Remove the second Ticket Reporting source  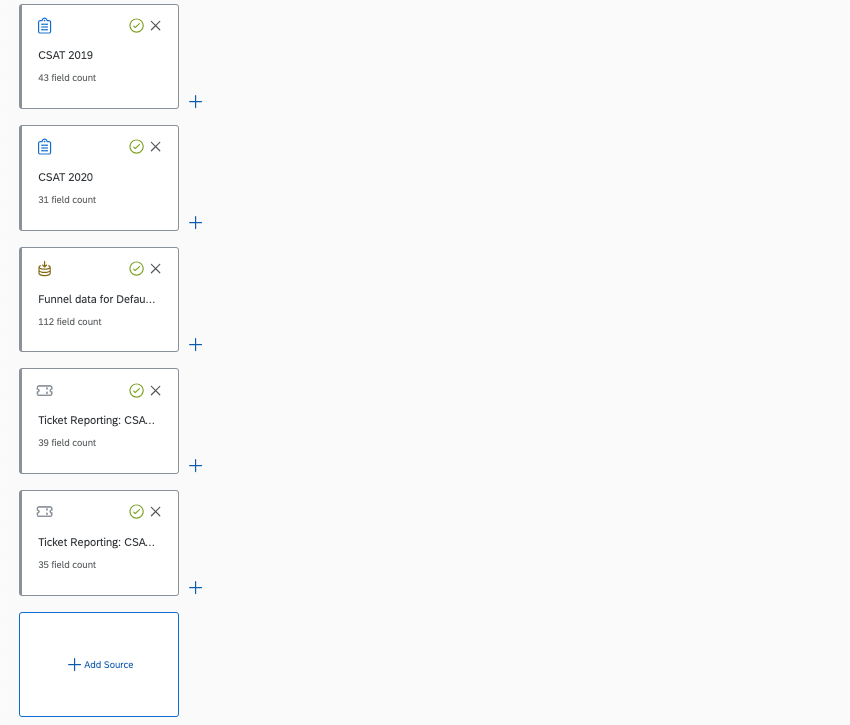156,511
